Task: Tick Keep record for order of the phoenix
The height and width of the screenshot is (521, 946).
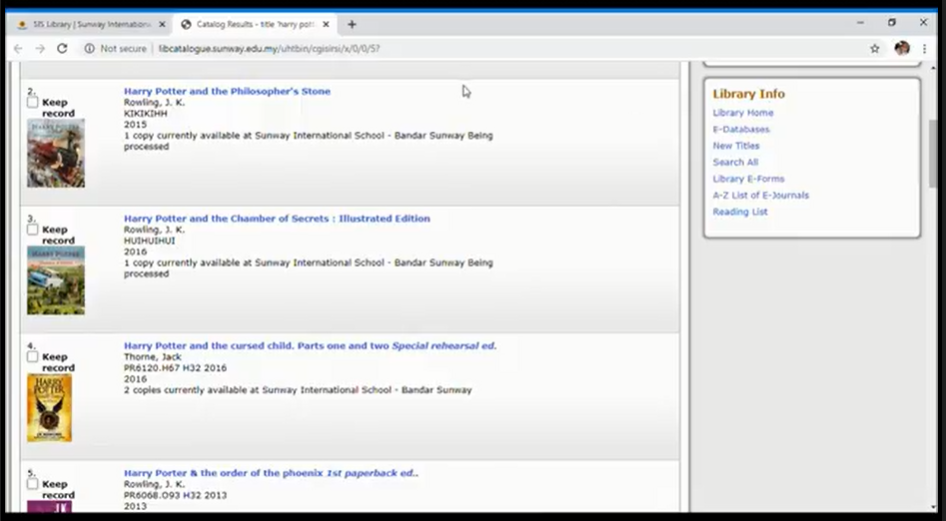Action: pyautogui.click(x=33, y=484)
